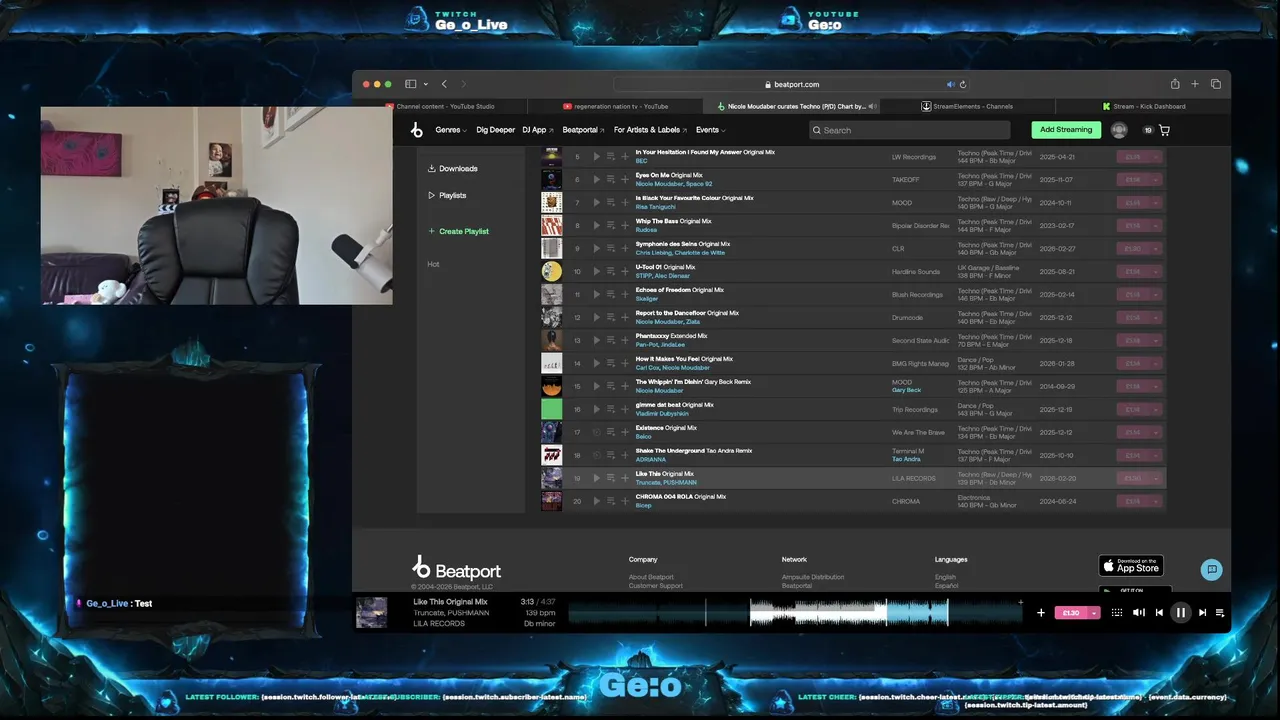Open Charlotte de Witte artist link
1280x720 pixels.
[701, 252]
